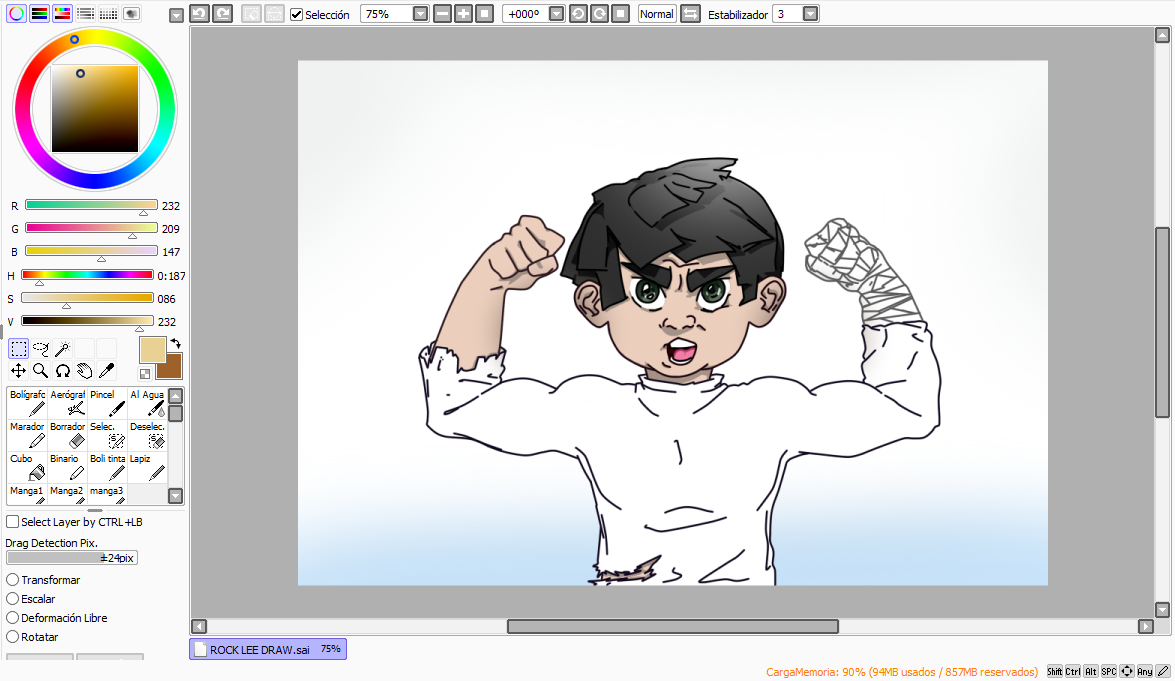Flip canvas horizontally arrows button

click(x=690, y=13)
